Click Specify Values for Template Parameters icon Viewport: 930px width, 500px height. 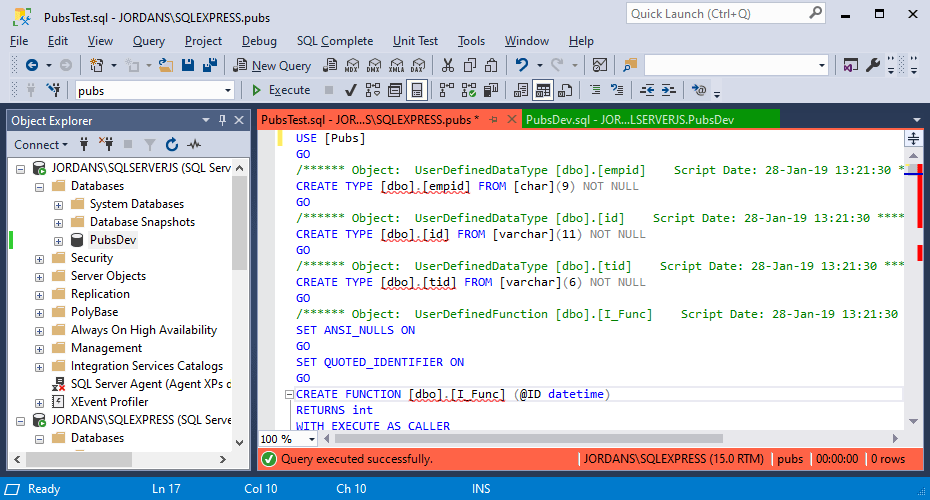[x=699, y=90]
